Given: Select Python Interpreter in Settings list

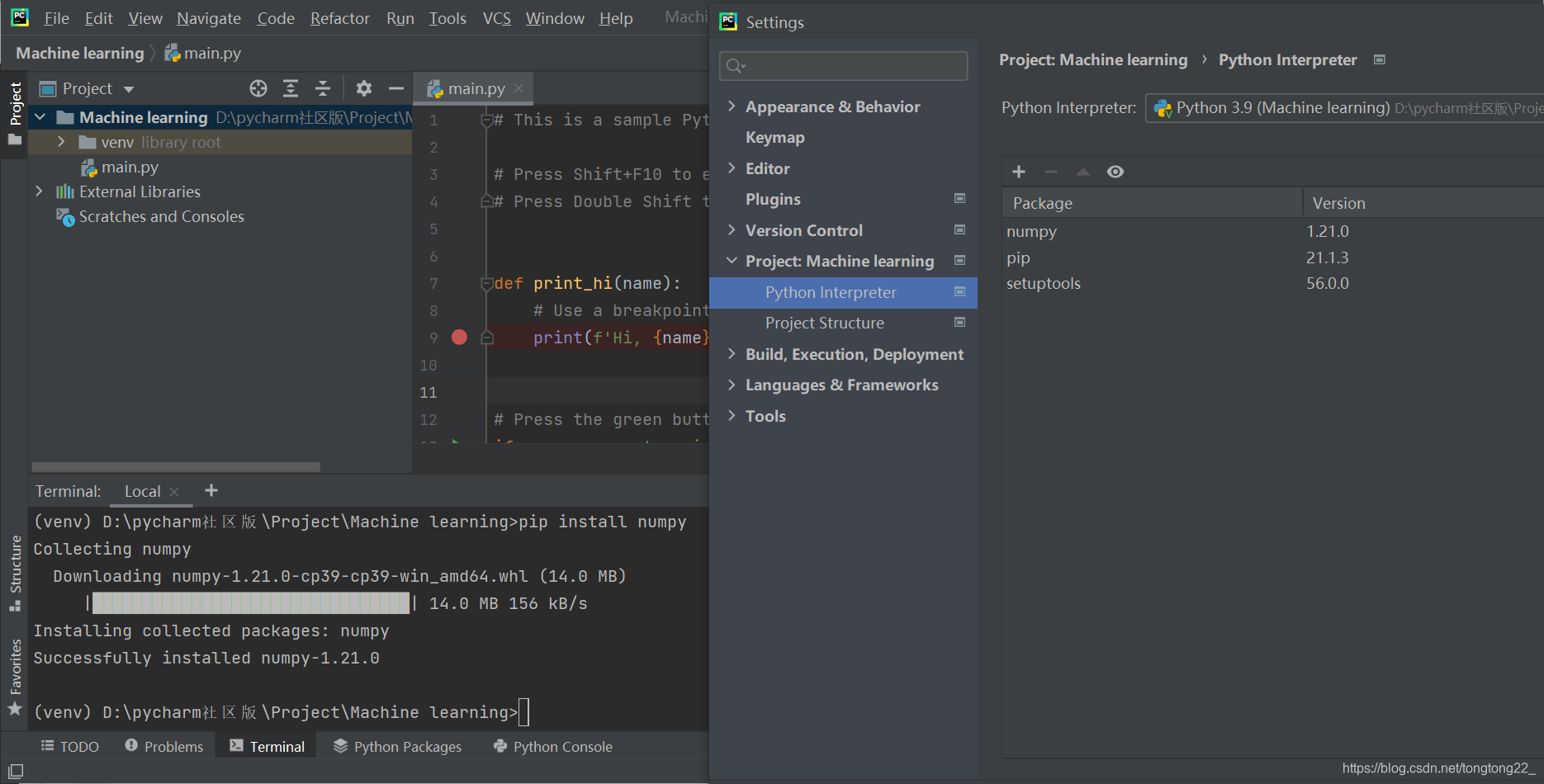Looking at the screenshot, I should pos(843,292).
